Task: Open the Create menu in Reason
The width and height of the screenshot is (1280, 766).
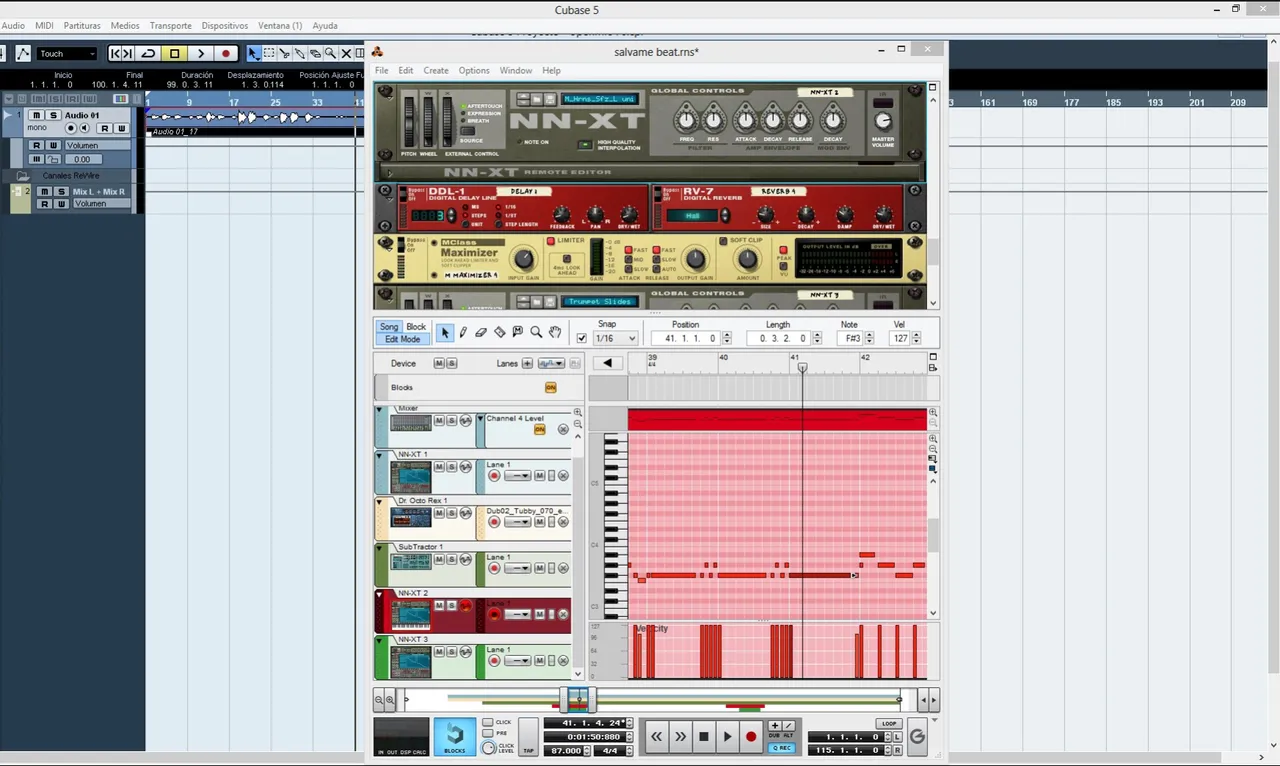Action: coord(436,71)
